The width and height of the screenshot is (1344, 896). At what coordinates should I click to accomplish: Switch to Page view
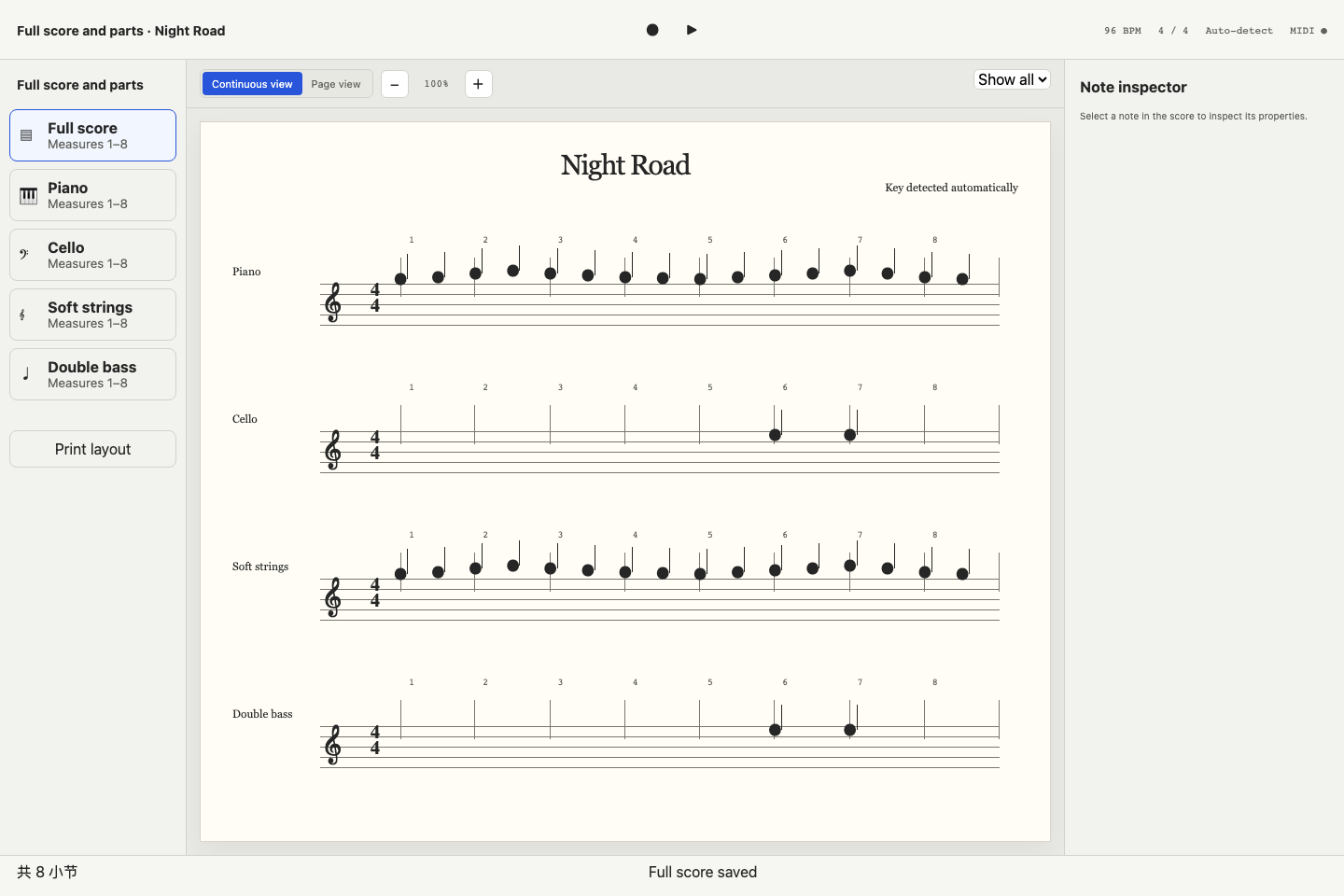(336, 84)
